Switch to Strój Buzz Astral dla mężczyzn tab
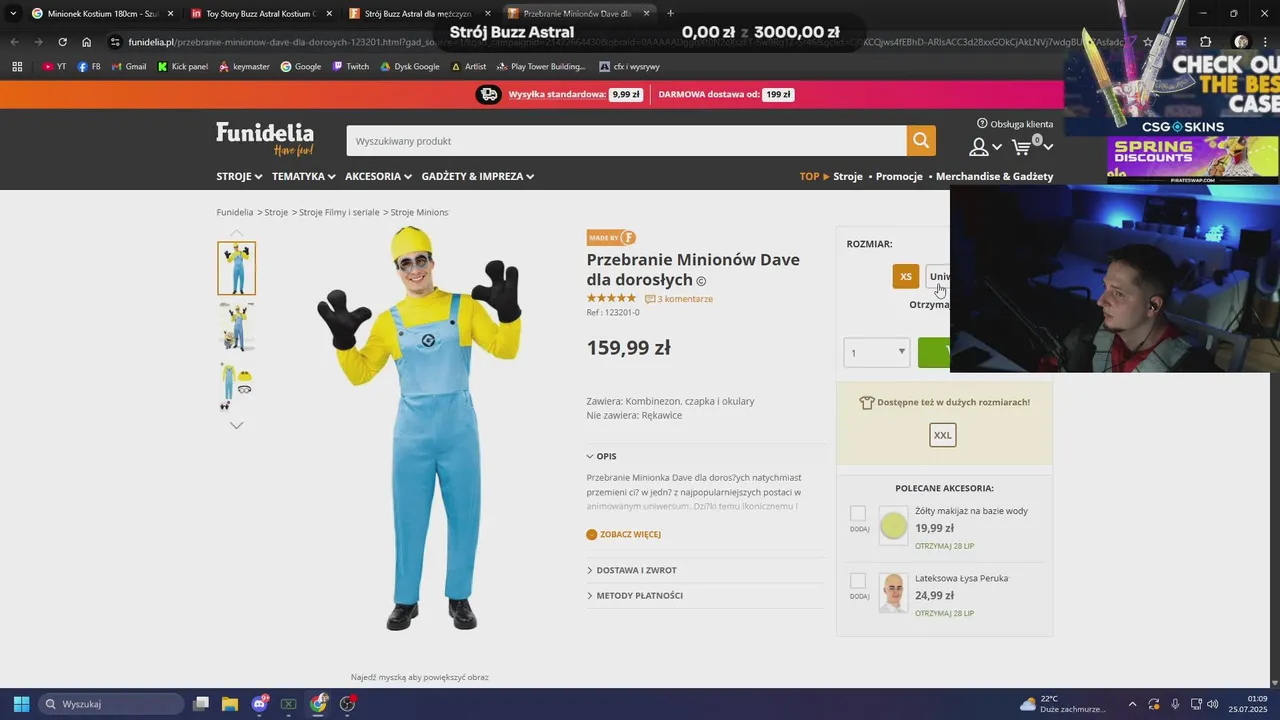This screenshot has height=720, width=1280. (420, 13)
